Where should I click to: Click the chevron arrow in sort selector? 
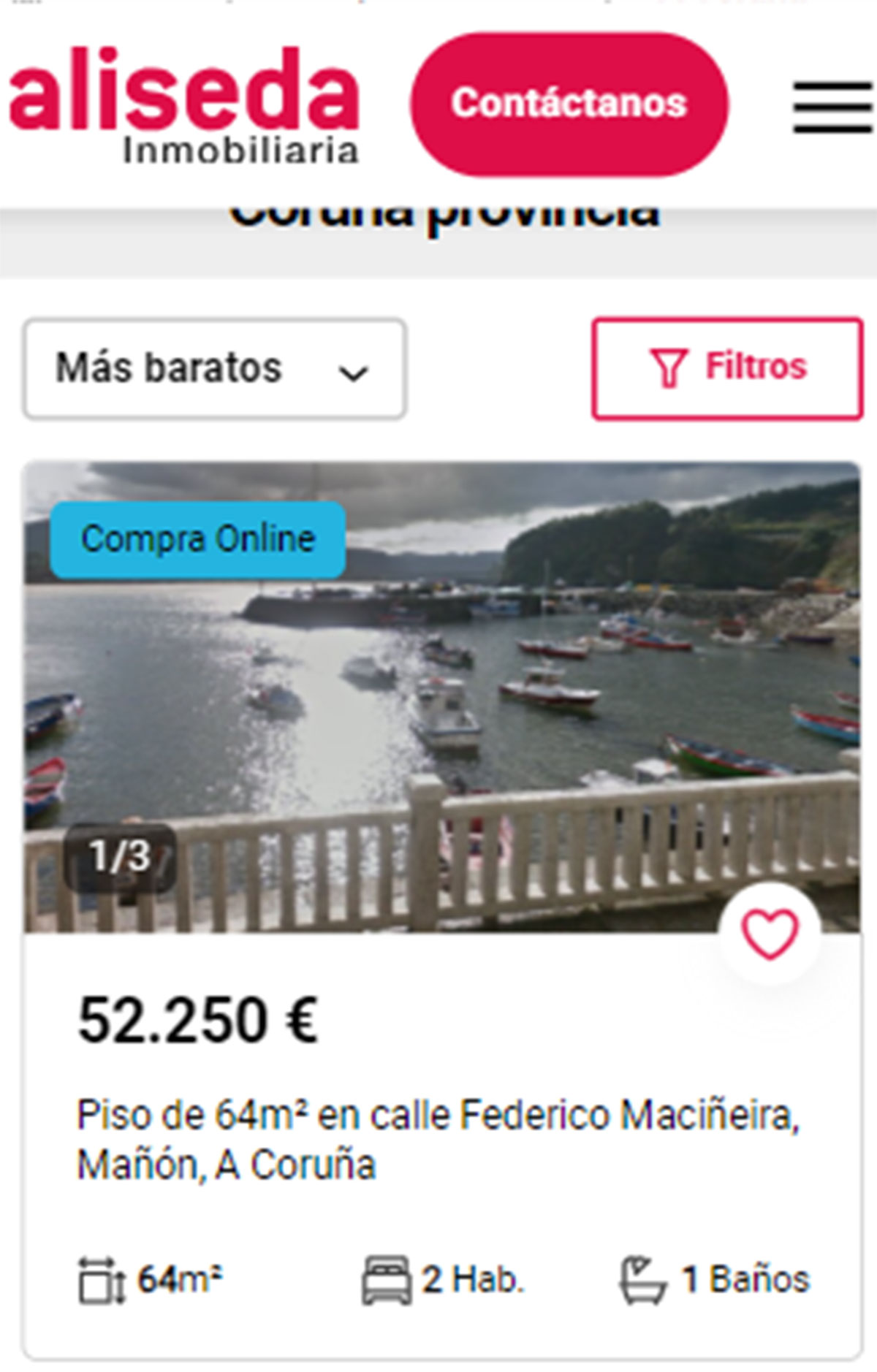coord(353,373)
